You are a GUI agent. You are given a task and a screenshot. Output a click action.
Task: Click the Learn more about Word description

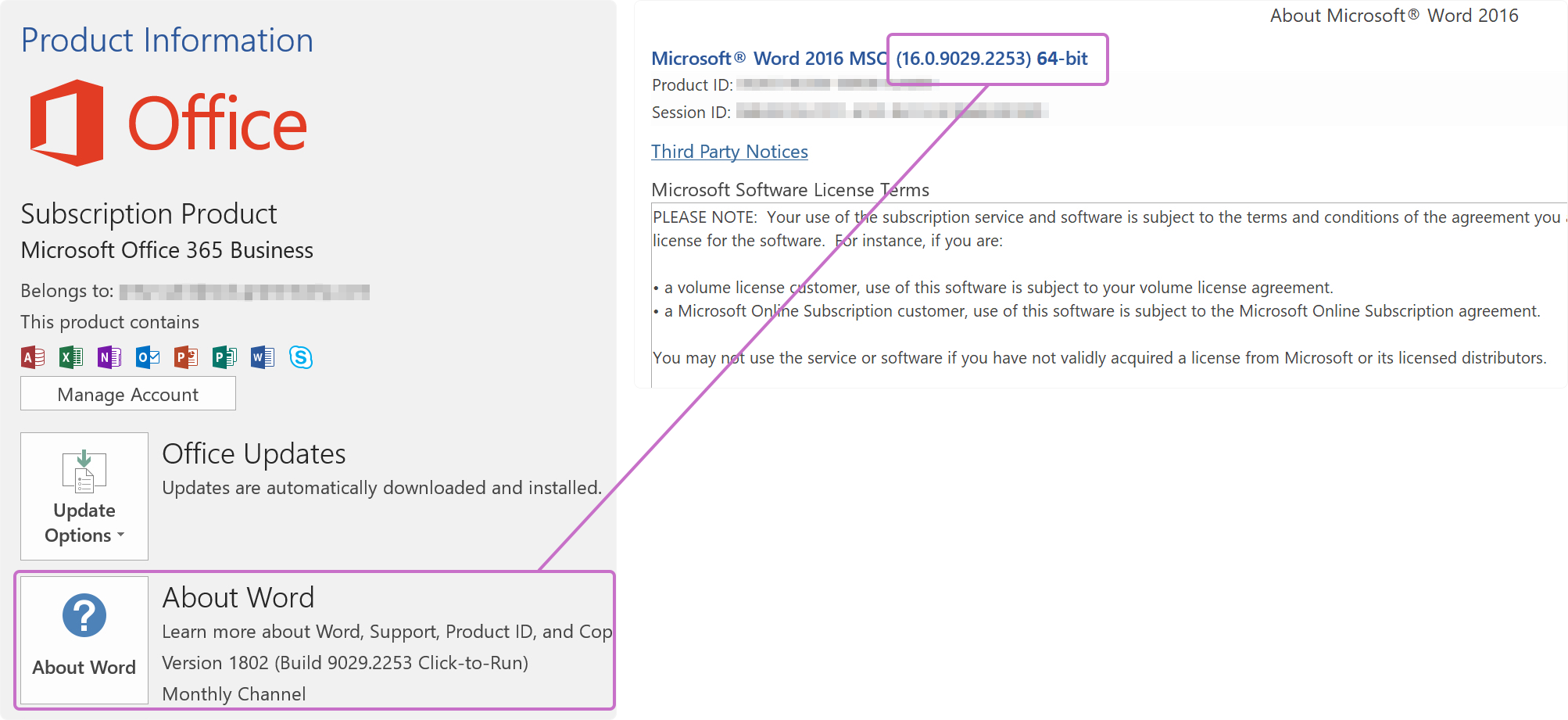(x=387, y=632)
